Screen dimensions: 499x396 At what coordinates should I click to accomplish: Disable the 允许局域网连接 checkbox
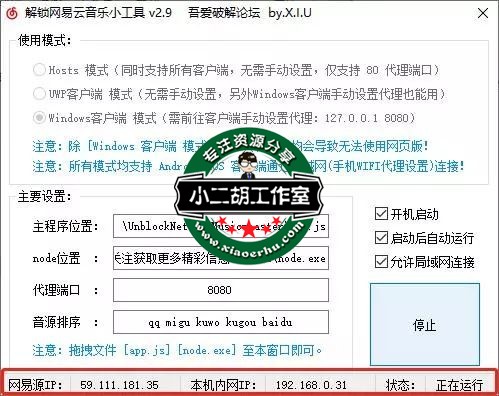381,262
